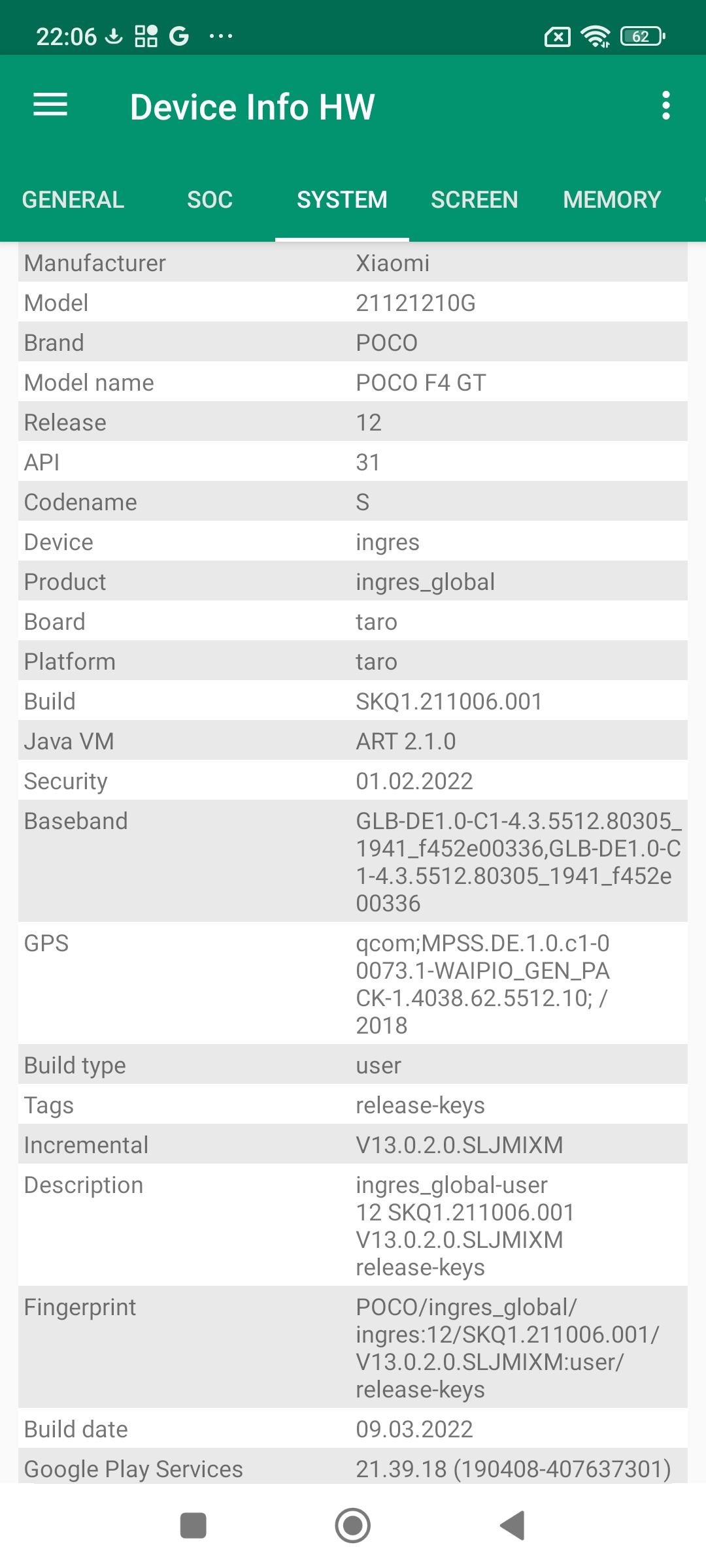Tap the Baseband version row
This screenshot has height=1568, width=706.
pos(353,861)
